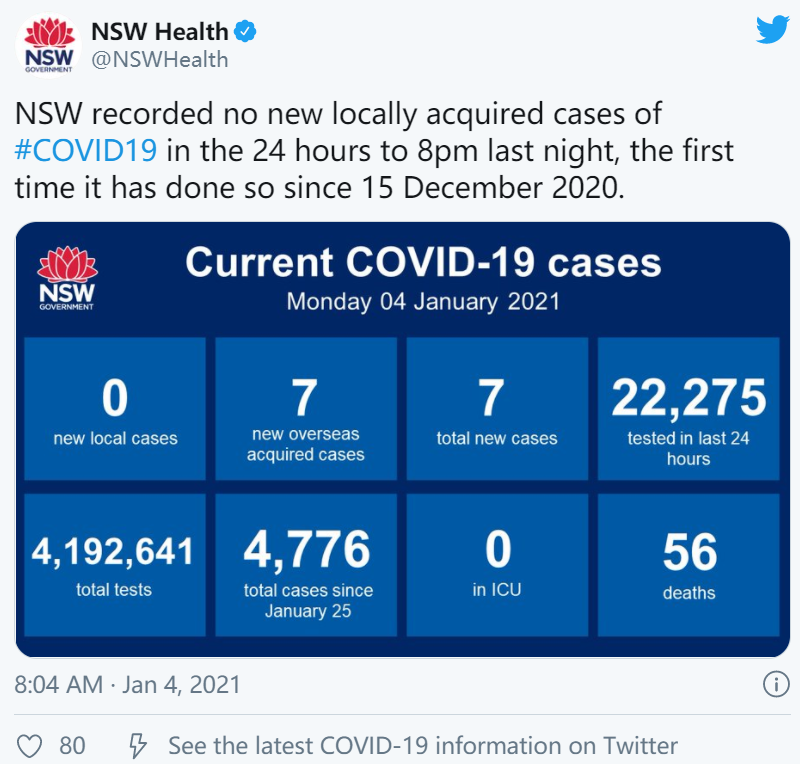Image resolution: width=800 pixels, height=764 pixels.
Task: Open the #COVID19 hashtag link
Action: (x=86, y=151)
